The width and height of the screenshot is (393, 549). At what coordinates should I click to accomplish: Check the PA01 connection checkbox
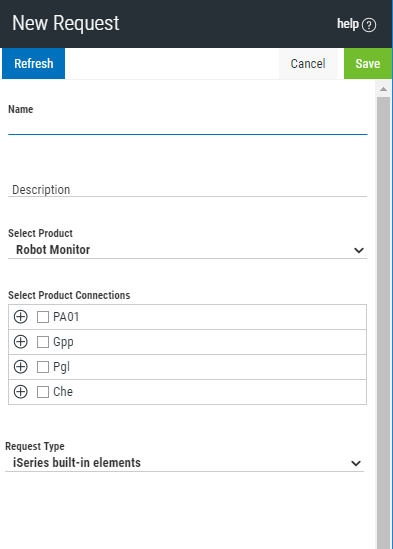click(43, 317)
